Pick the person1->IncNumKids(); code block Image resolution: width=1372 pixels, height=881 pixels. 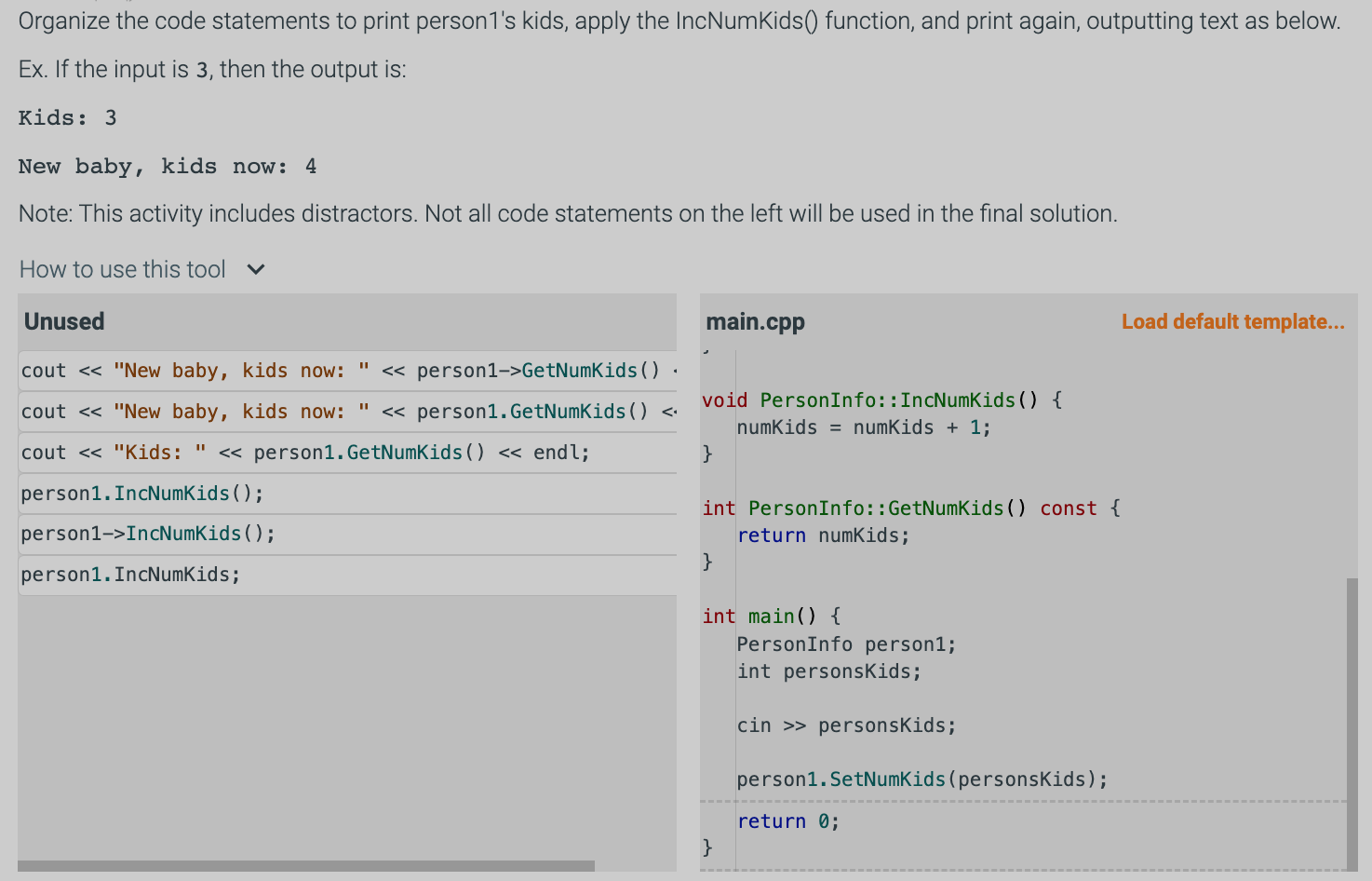click(x=347, y=534)
